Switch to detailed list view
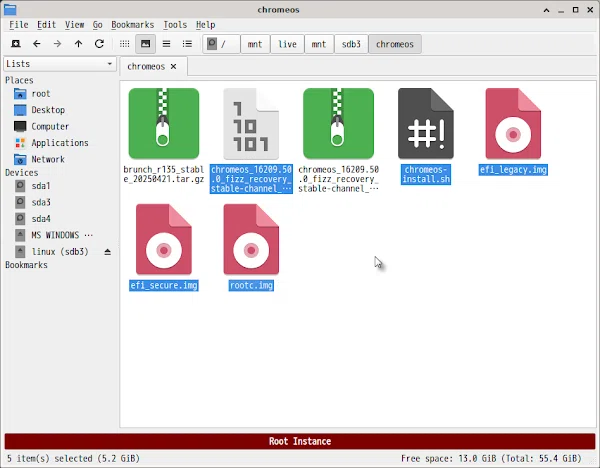 coord(187,44)
